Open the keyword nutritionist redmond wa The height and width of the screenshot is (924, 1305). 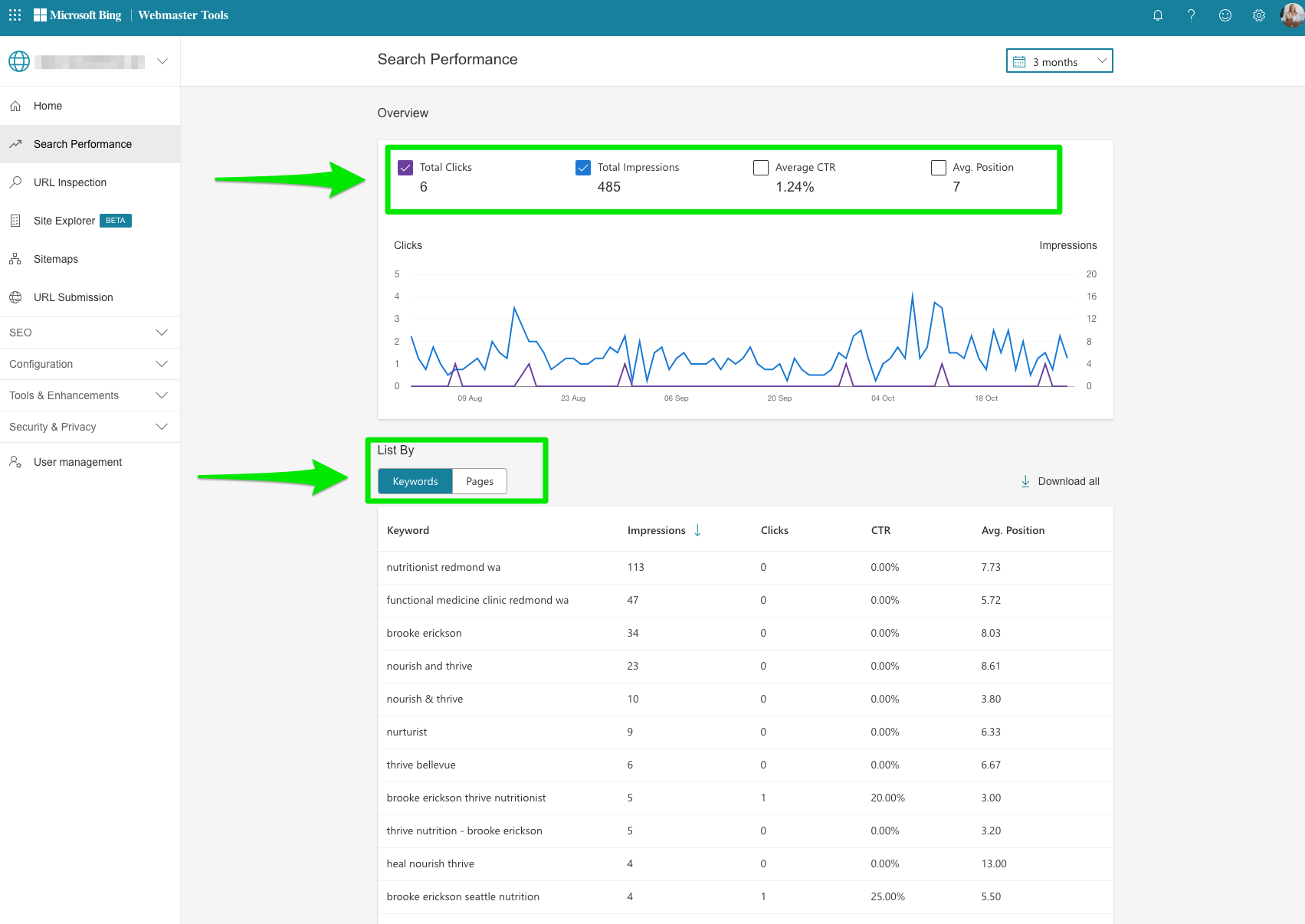point(443,567)
